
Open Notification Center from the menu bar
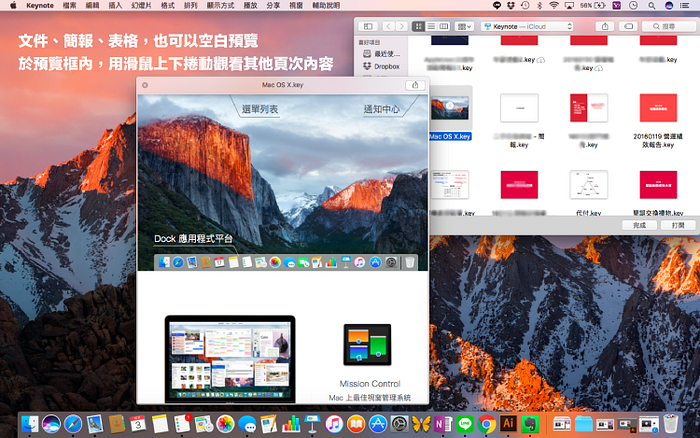[684, 5]
